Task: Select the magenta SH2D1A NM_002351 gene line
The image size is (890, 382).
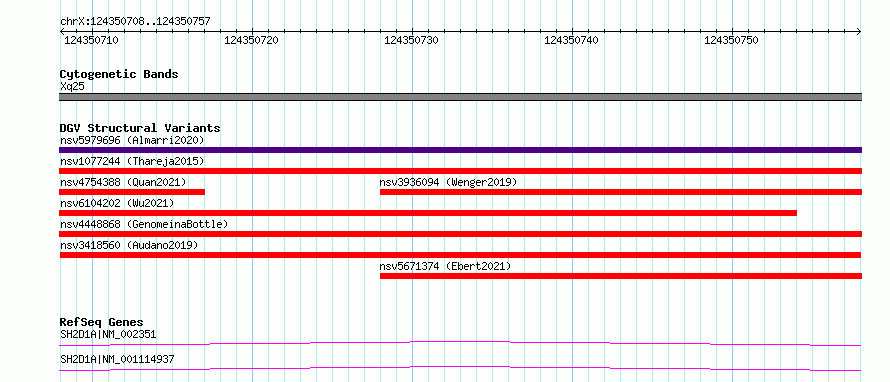Action: pos(460,343)
